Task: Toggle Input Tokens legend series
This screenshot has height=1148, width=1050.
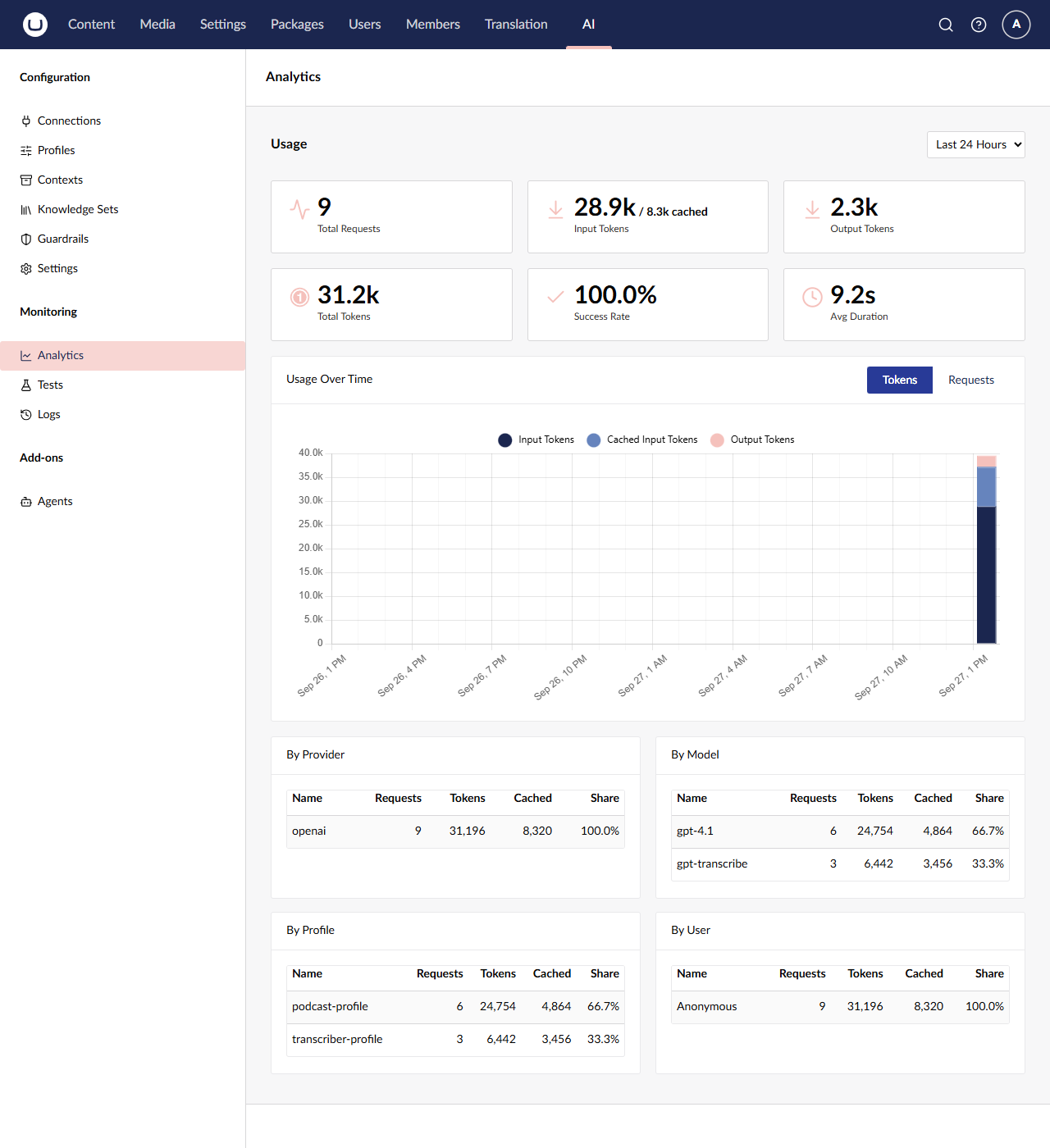Action: pos(536,440)
